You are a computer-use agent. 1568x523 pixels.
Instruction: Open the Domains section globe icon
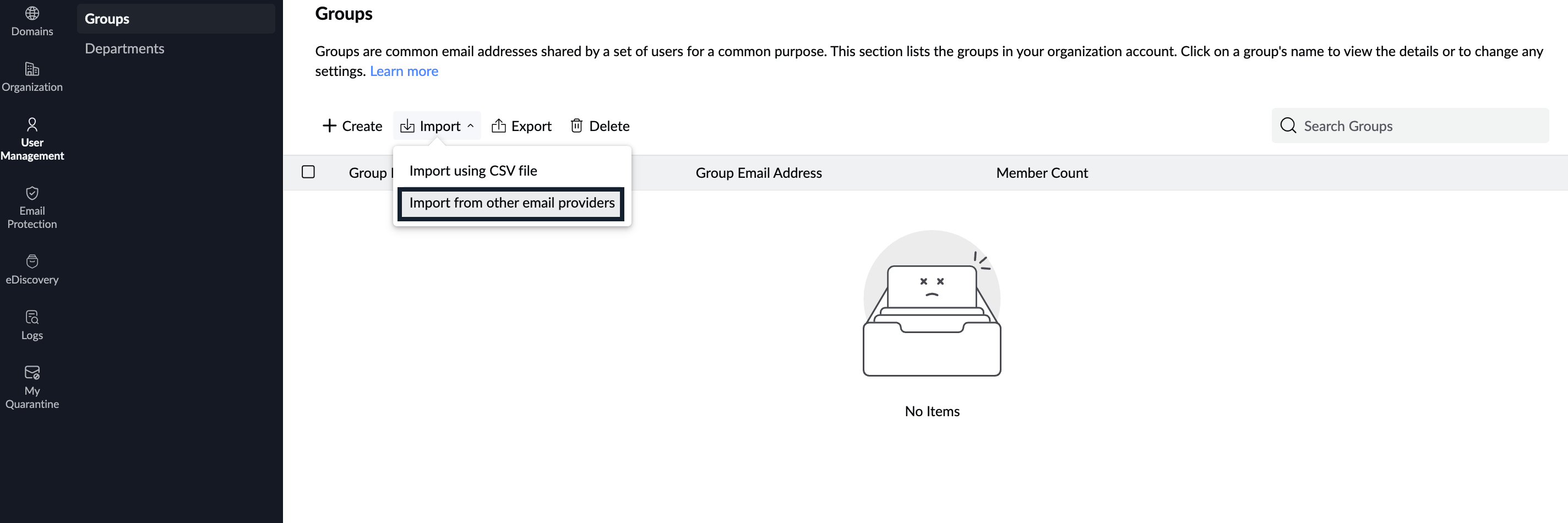(x=32, y=13)
